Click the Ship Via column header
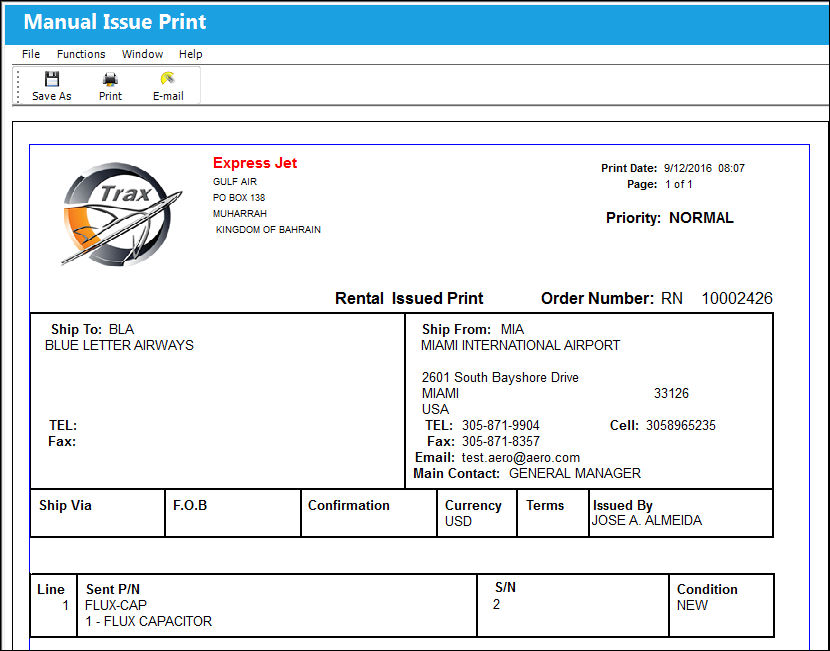 click(65, 505)
